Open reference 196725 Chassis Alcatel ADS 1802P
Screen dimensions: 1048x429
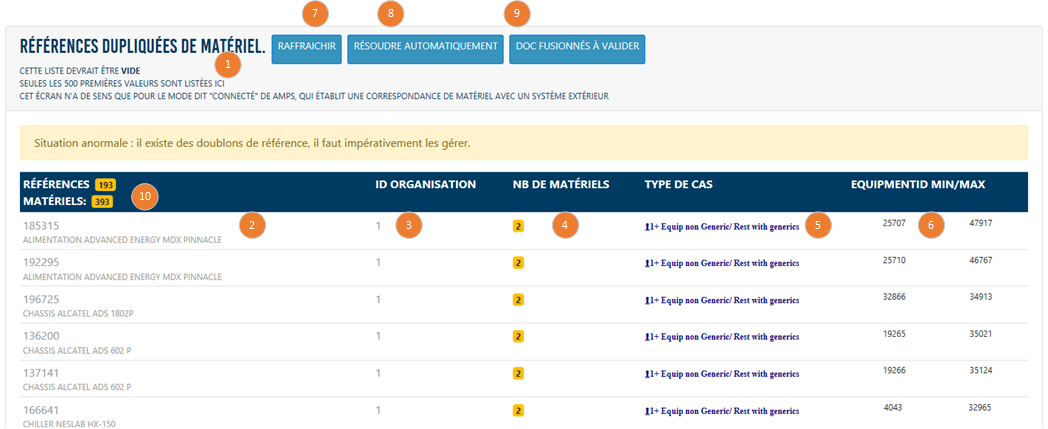41,299
